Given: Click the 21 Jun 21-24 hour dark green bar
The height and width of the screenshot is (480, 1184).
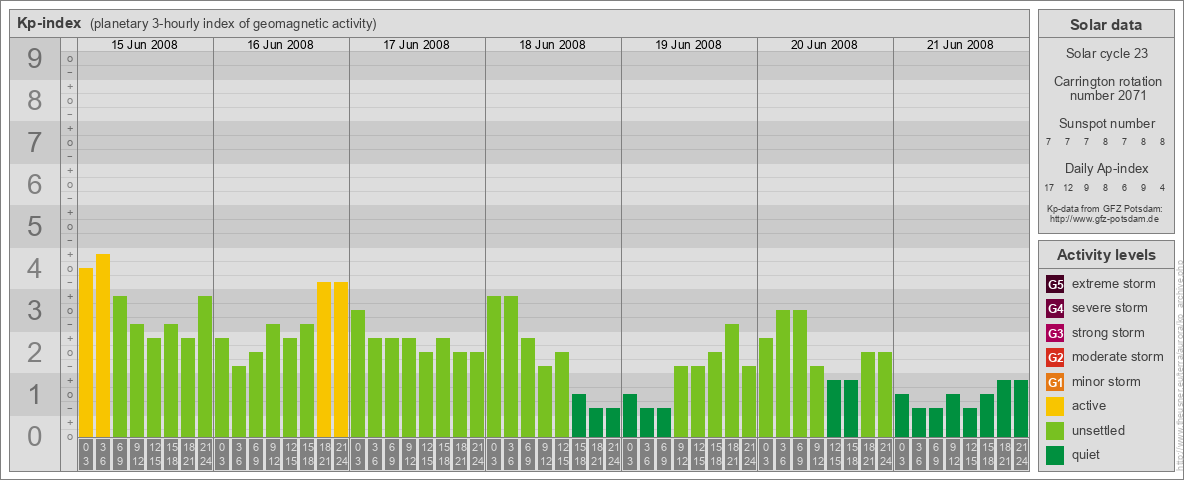Looking at the screenshot, I should [x=1021, y=408].
